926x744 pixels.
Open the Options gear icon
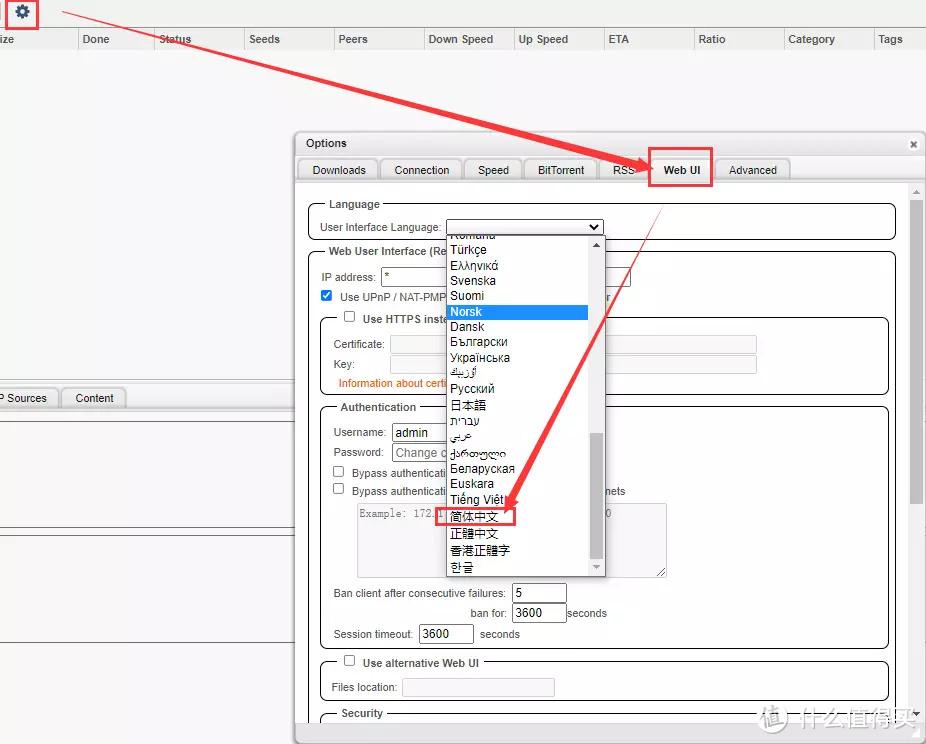[x=22, y=12]
